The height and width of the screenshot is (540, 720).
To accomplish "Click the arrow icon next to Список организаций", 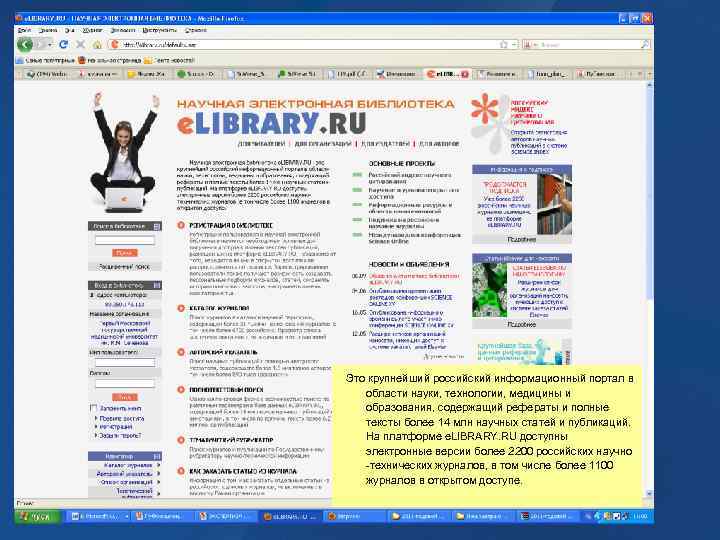I will pos(158,482).
